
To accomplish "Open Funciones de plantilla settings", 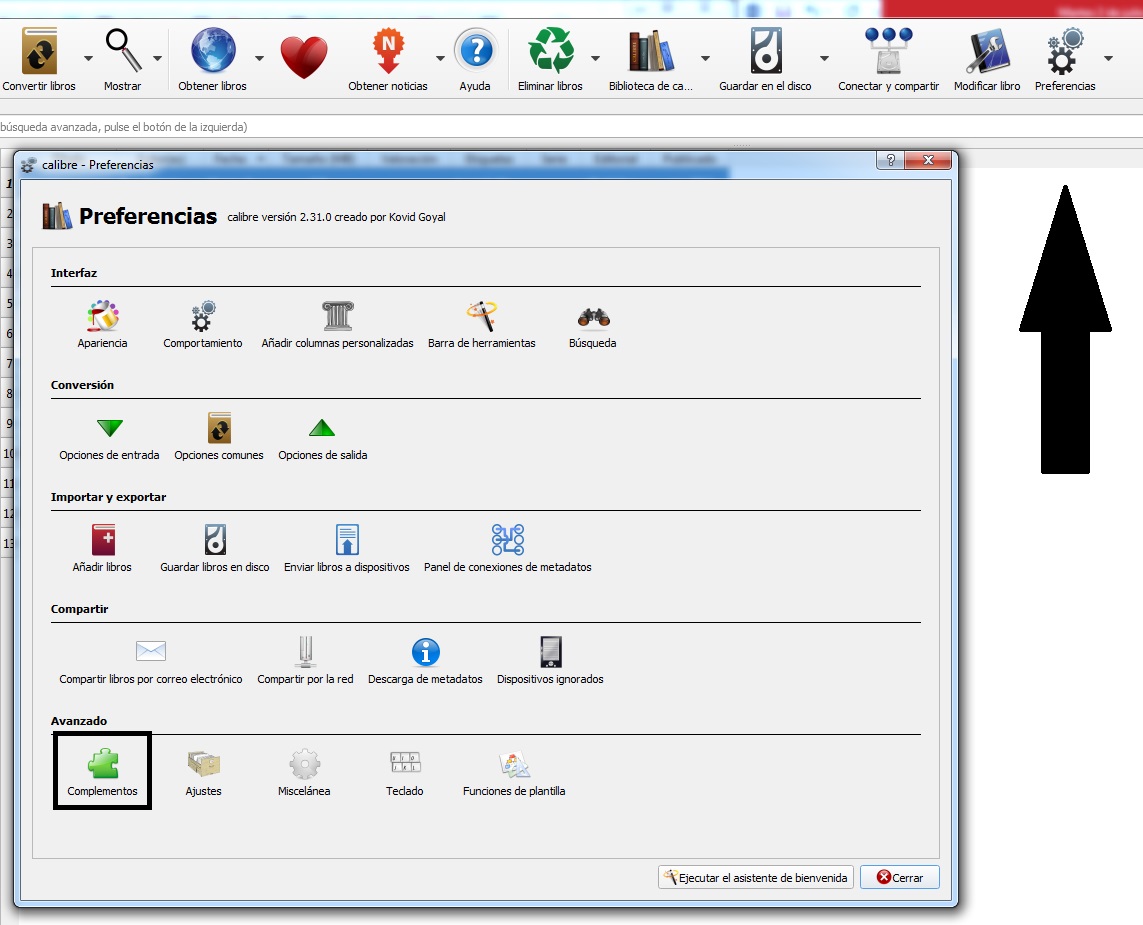I will (514, 768).
